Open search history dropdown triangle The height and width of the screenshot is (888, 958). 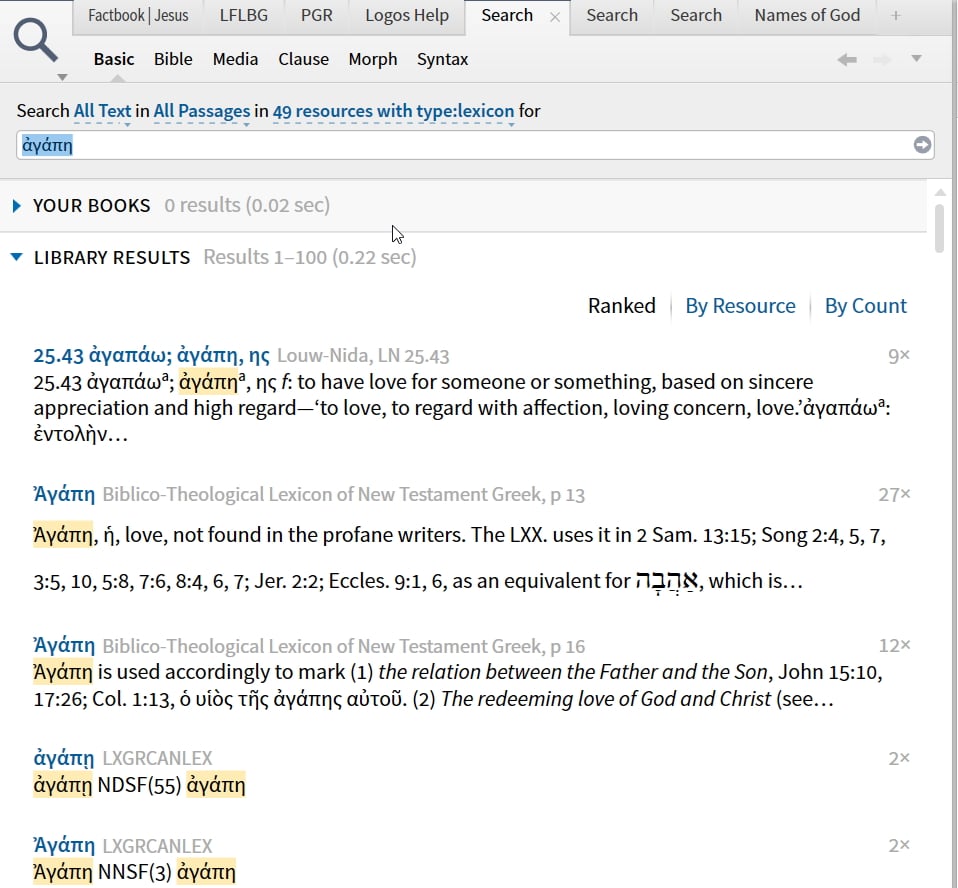pos(916,59)
